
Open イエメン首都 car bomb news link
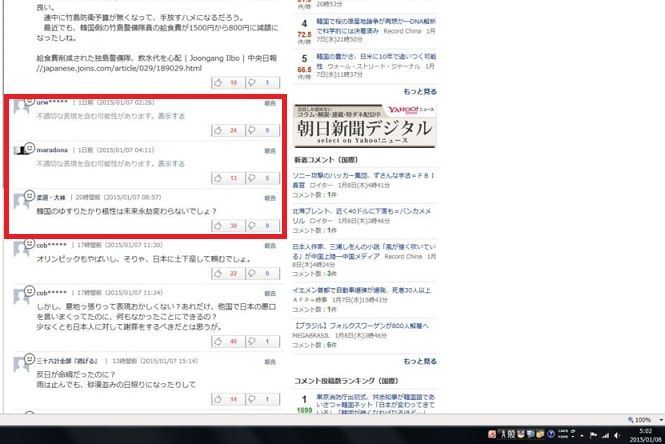click(361, 290)
